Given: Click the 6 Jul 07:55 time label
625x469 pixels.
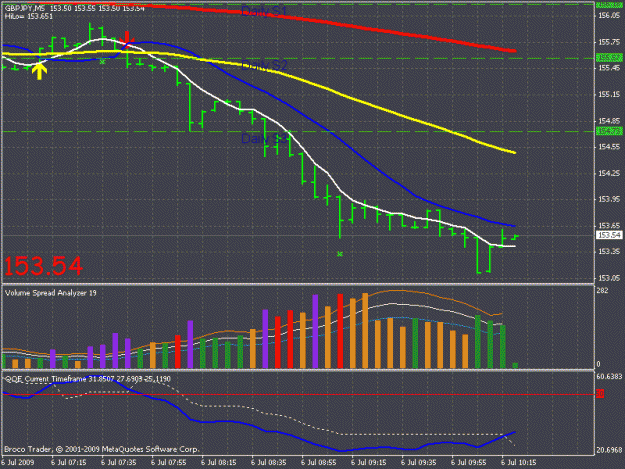Looking at the screenshot, I should tap(169, 463).
